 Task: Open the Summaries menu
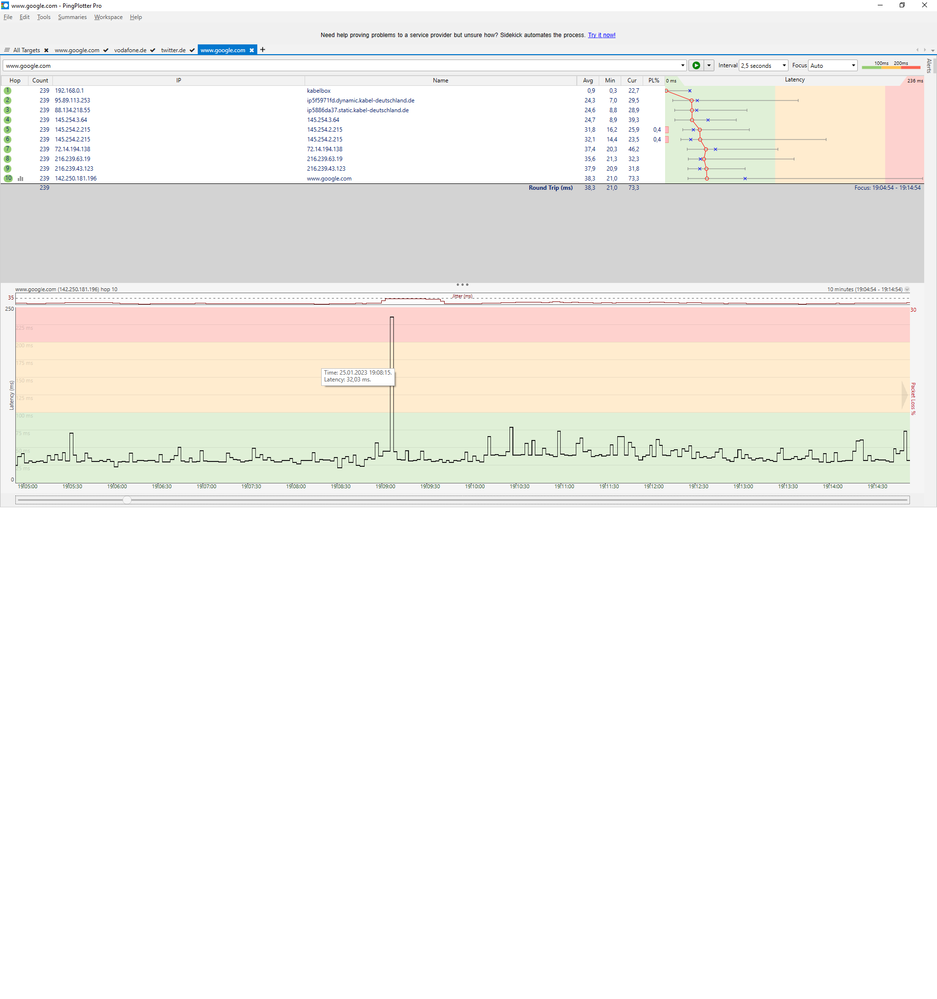(x=72, y=17)
